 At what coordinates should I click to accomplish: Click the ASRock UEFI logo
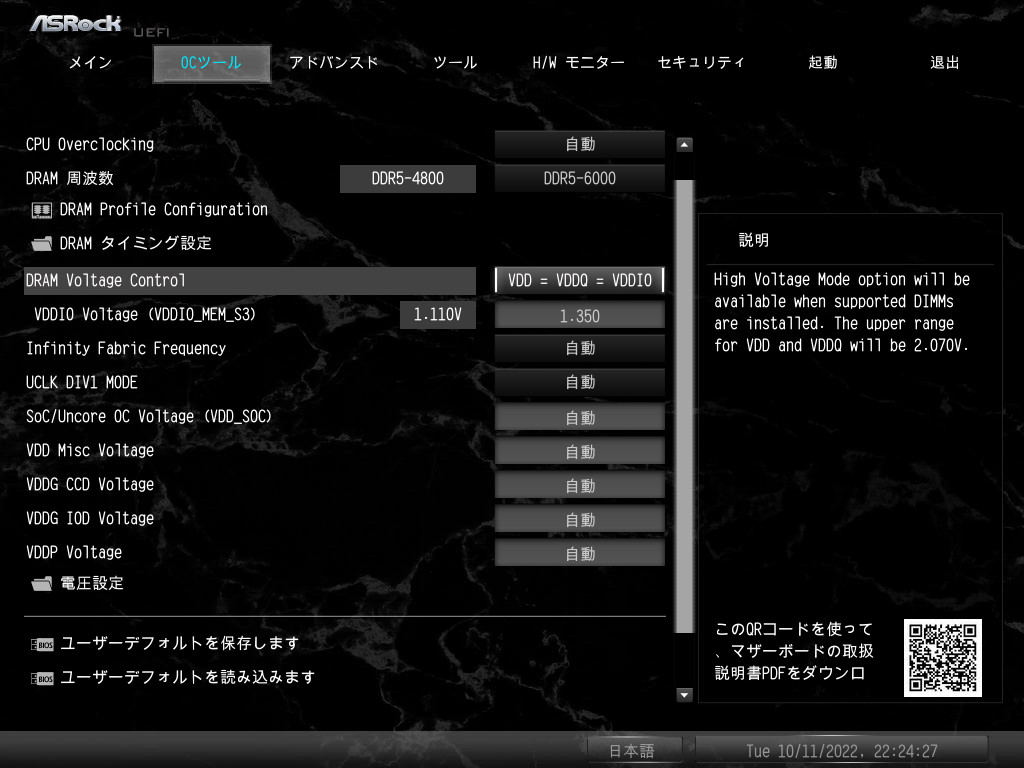point(99,25)
